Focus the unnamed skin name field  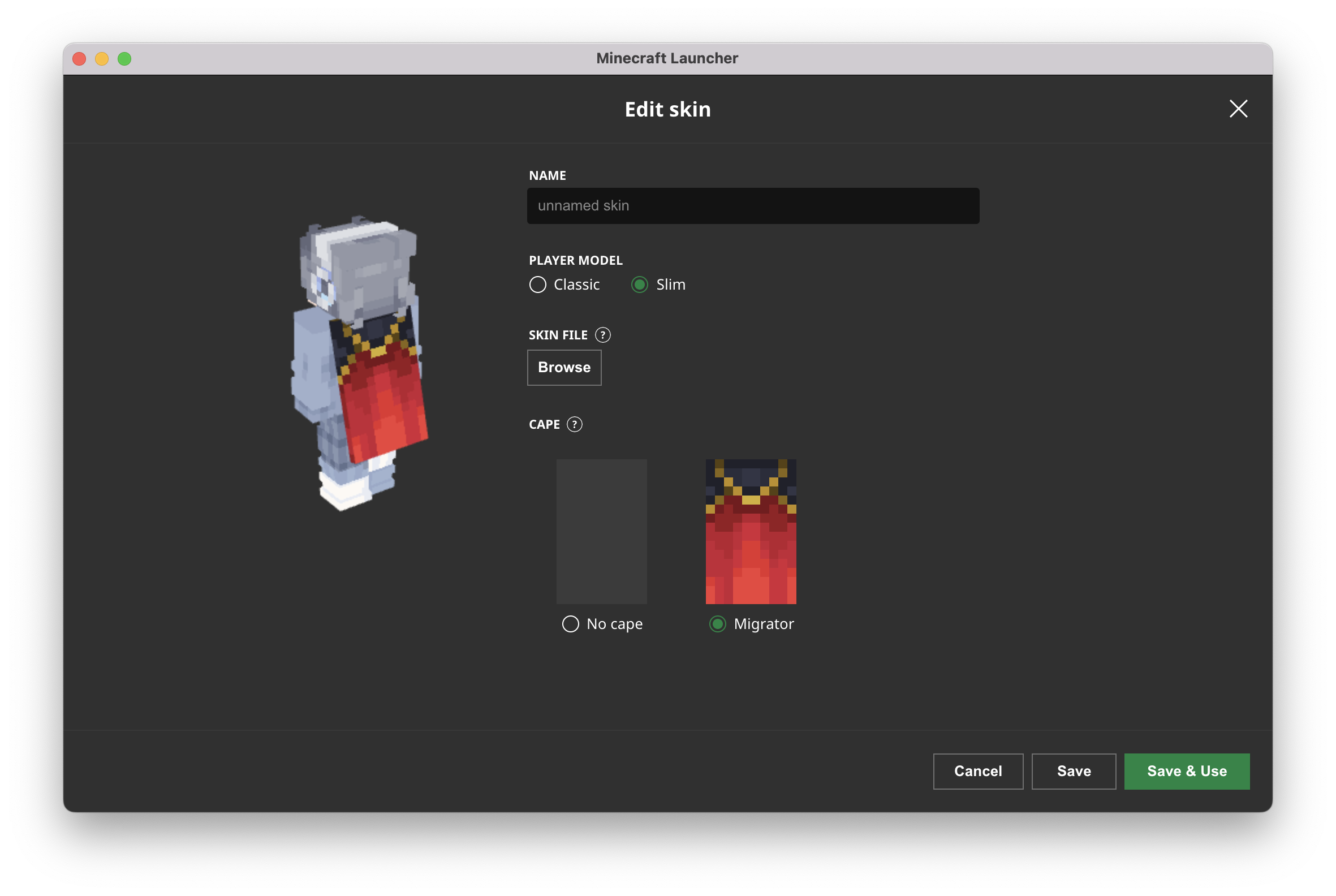753,206
